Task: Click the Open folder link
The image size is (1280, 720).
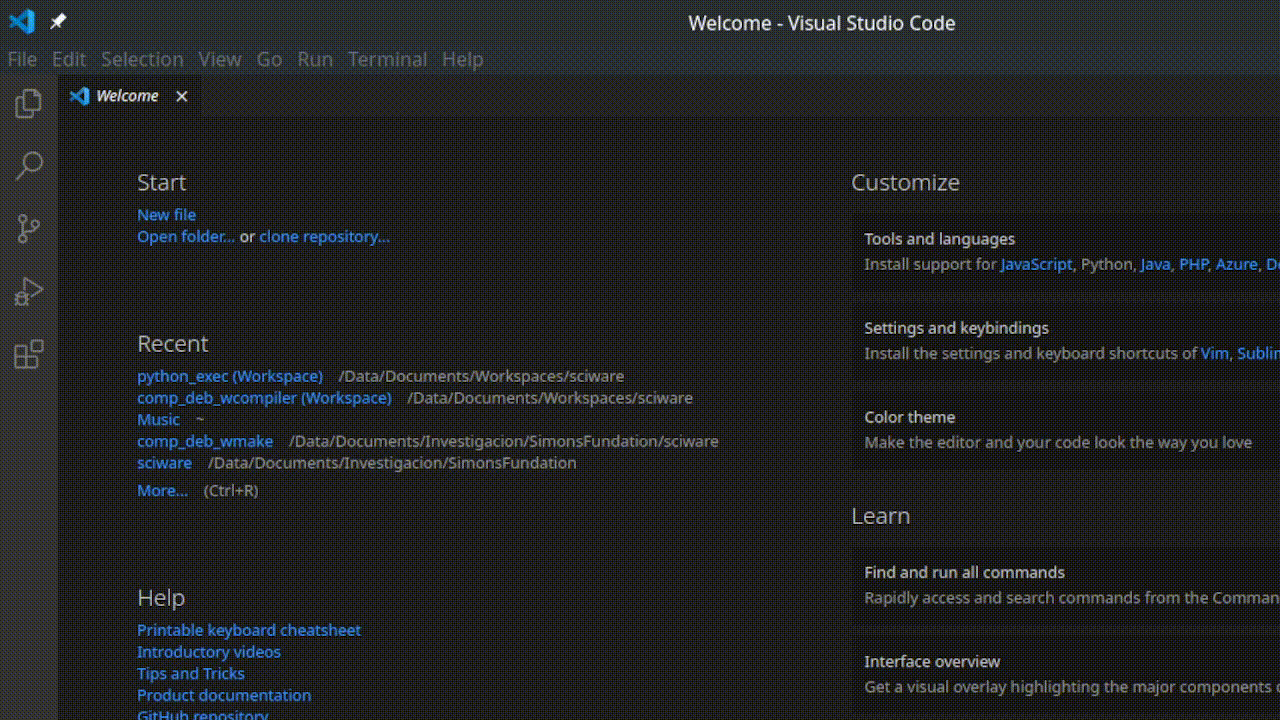Action: 184,236
